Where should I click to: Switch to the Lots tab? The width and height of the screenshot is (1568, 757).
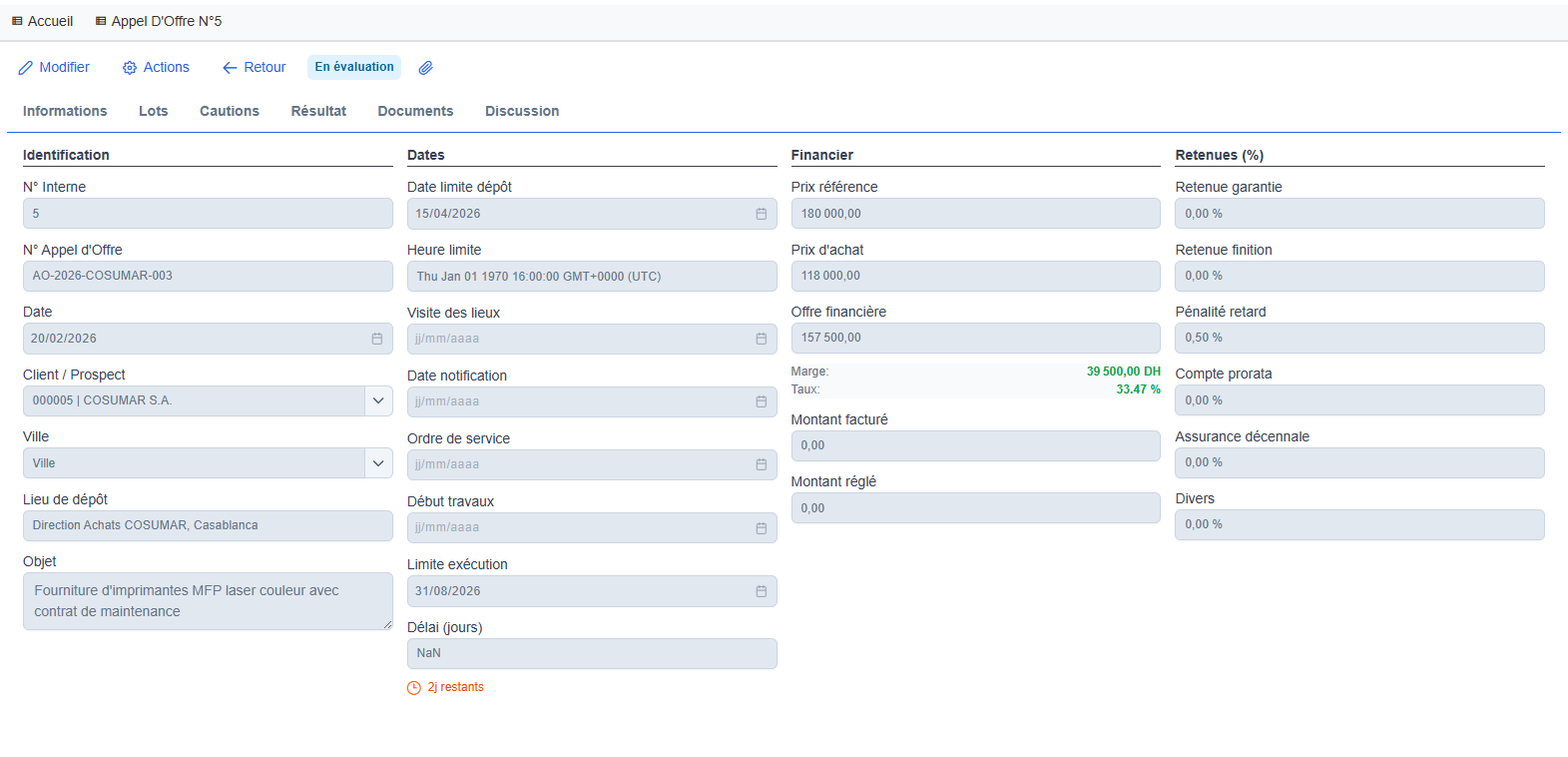pyautogui.click(x=153, y=111)
